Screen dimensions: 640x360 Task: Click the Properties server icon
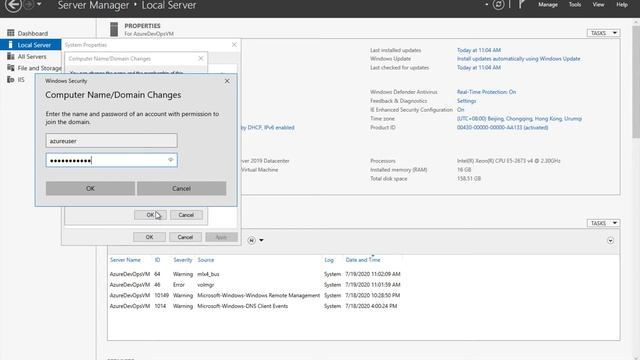pos(114,29)
